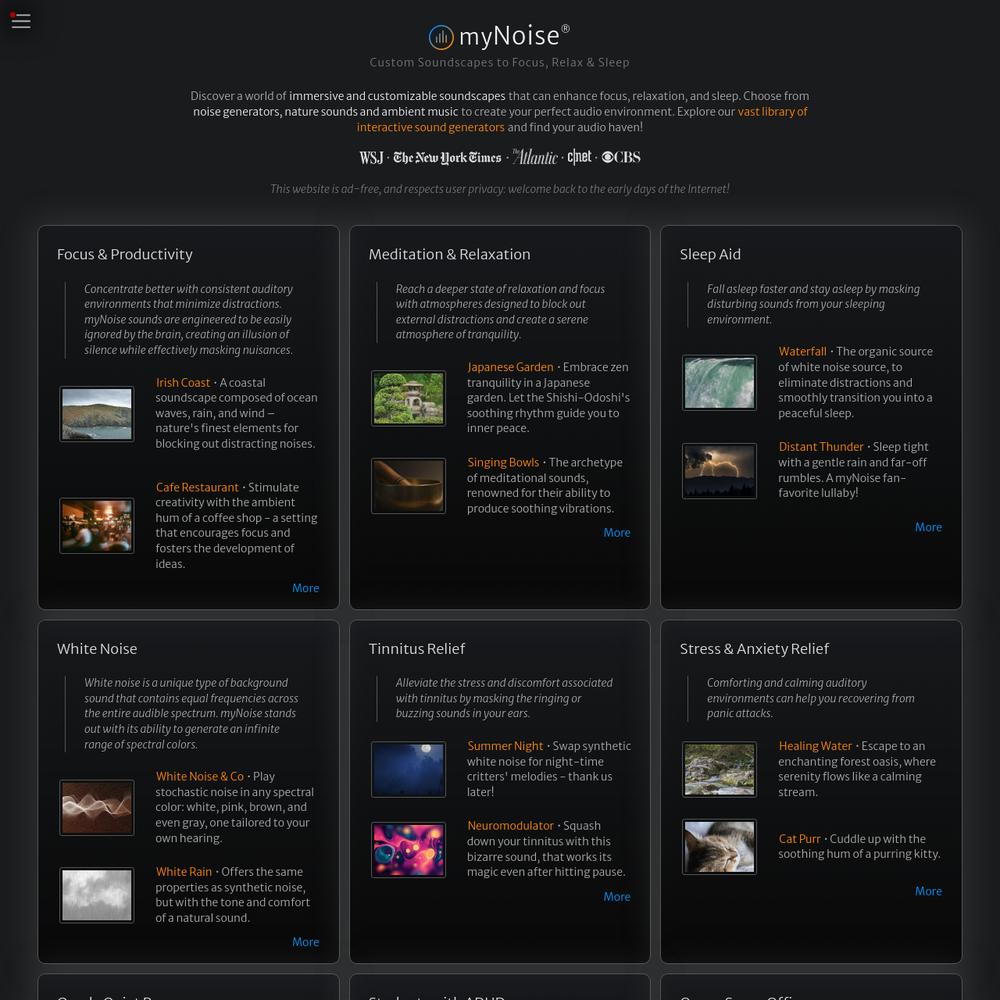The height and width of the screenshot is (1000, 1000).
Task: Click The New York Times logo
Action: click(x=447, y=158)
